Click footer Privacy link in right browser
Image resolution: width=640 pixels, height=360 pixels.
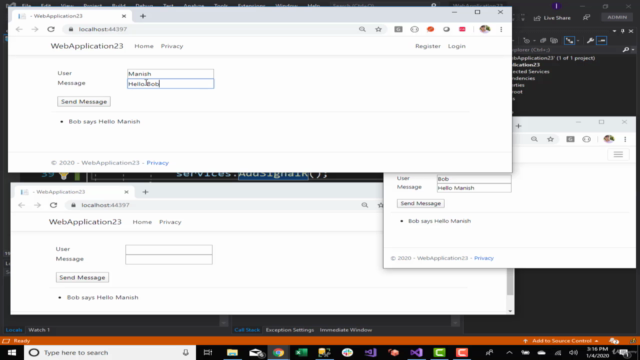click(484, 258)
